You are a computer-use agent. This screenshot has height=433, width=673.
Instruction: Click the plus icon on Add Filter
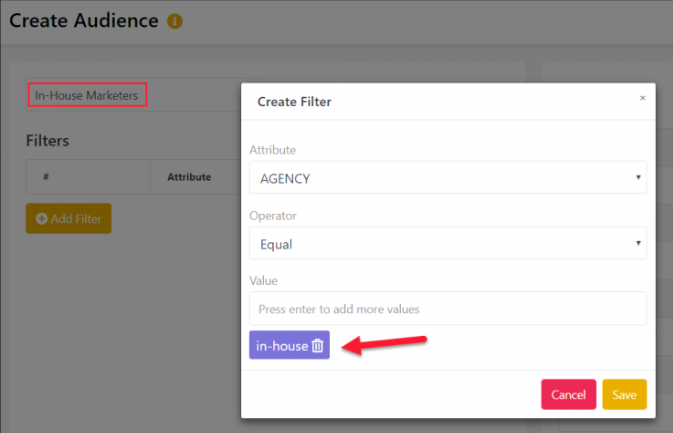42,219
